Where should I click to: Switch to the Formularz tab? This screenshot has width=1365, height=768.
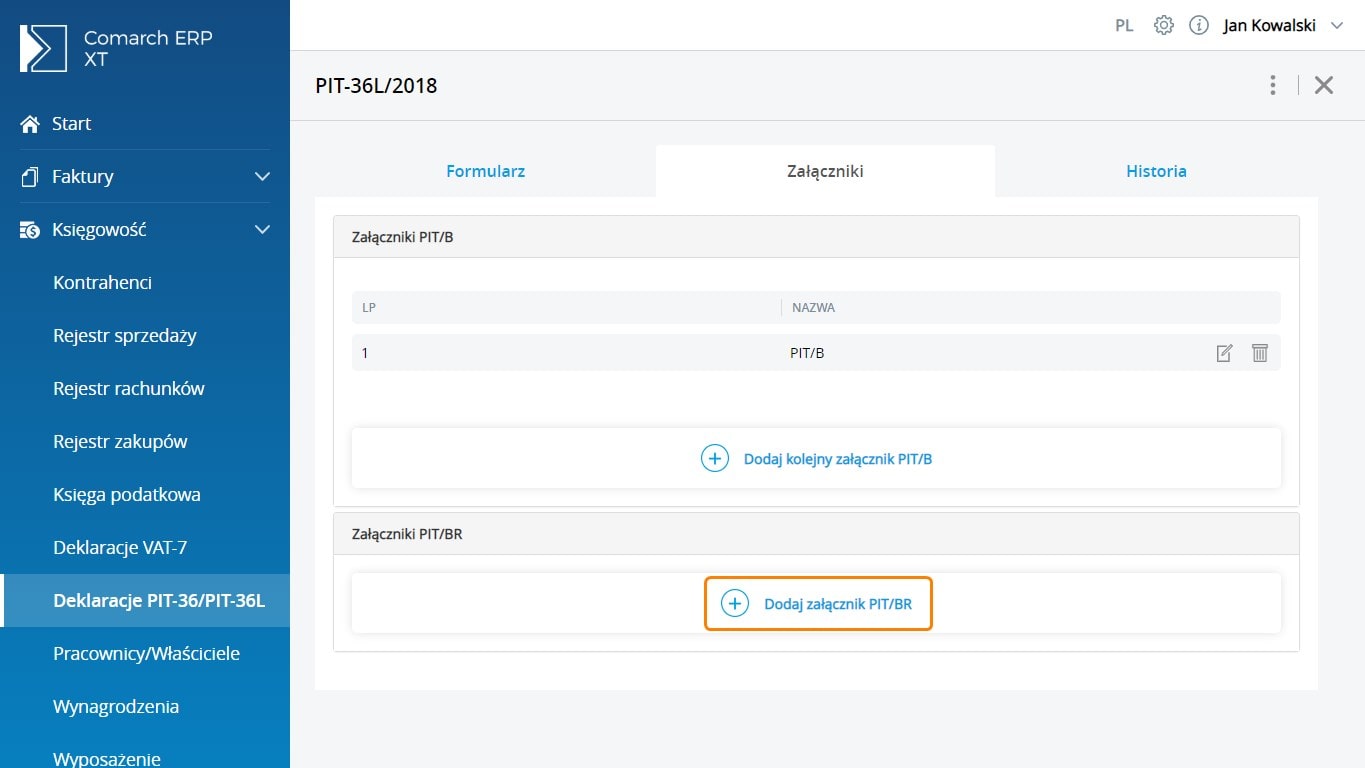tap(485, 171)
